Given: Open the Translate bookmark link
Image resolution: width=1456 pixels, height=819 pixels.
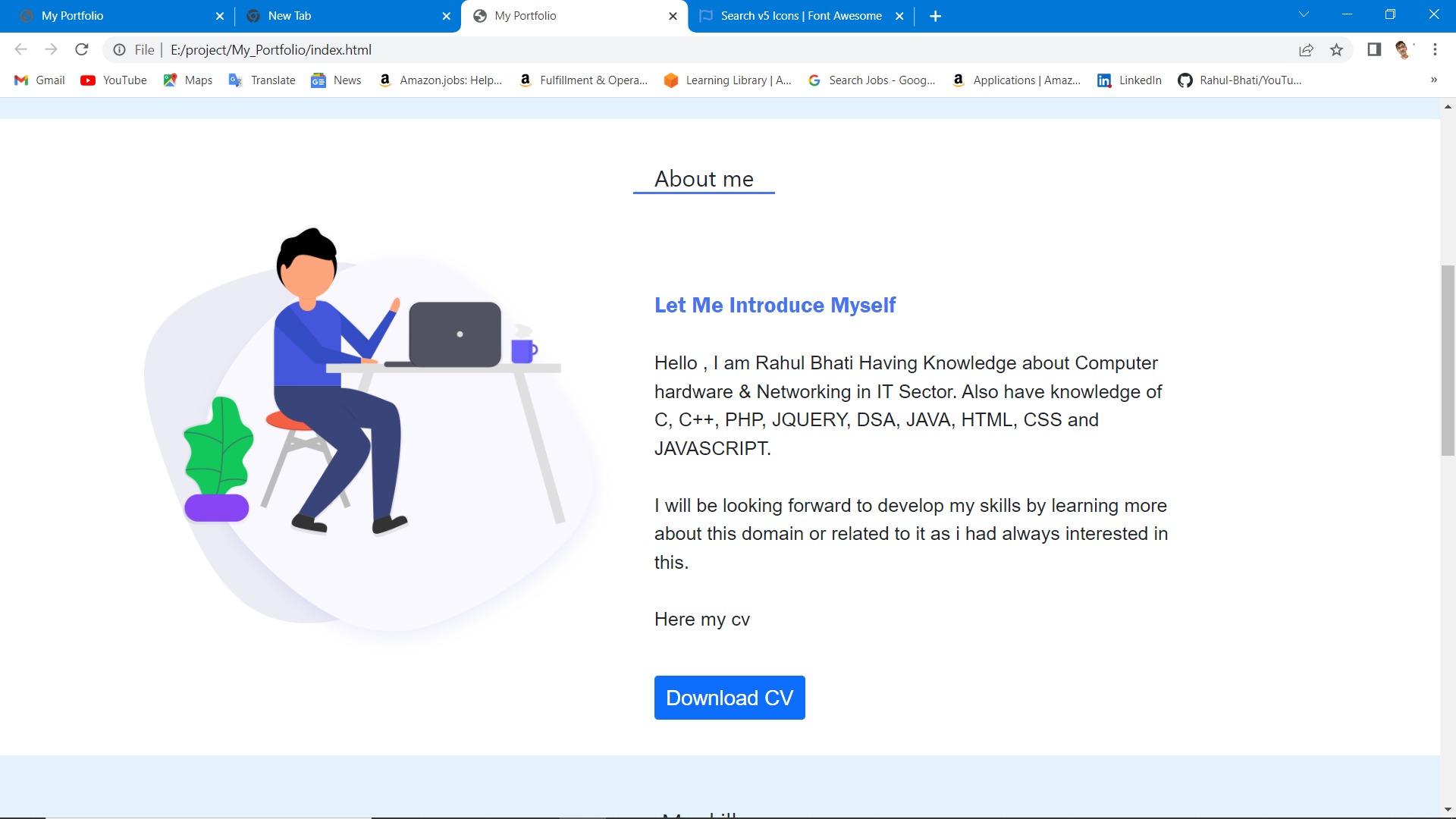Looking at the screenshot, I should (262, 80).
